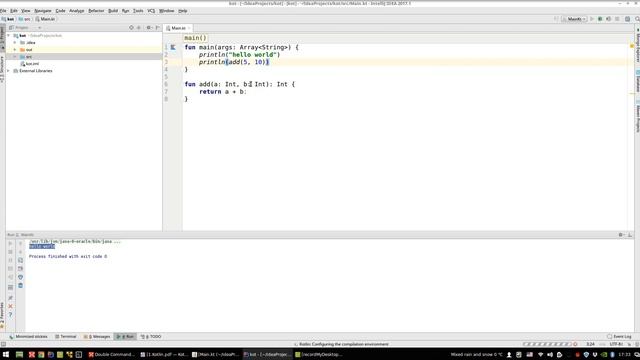Click the Collapse All icon in Project panel

tap(139, 28)
